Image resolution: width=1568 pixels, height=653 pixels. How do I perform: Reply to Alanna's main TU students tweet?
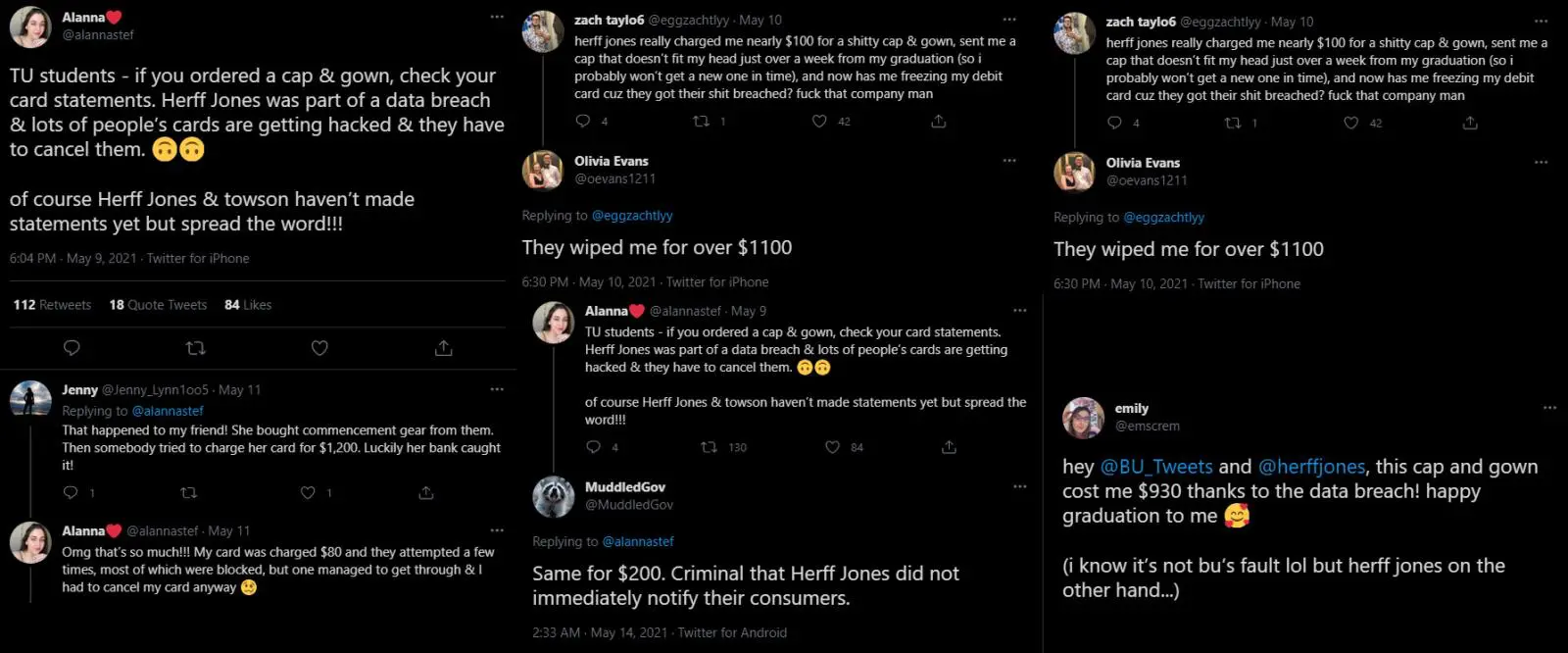click(x=72, y=348)
